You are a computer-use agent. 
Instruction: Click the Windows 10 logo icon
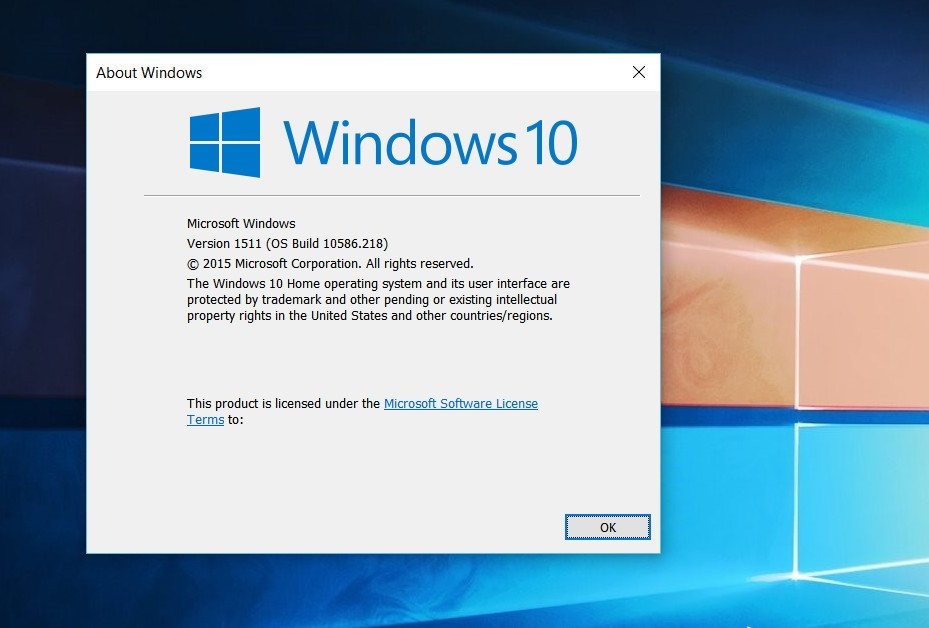pos(225,142)
